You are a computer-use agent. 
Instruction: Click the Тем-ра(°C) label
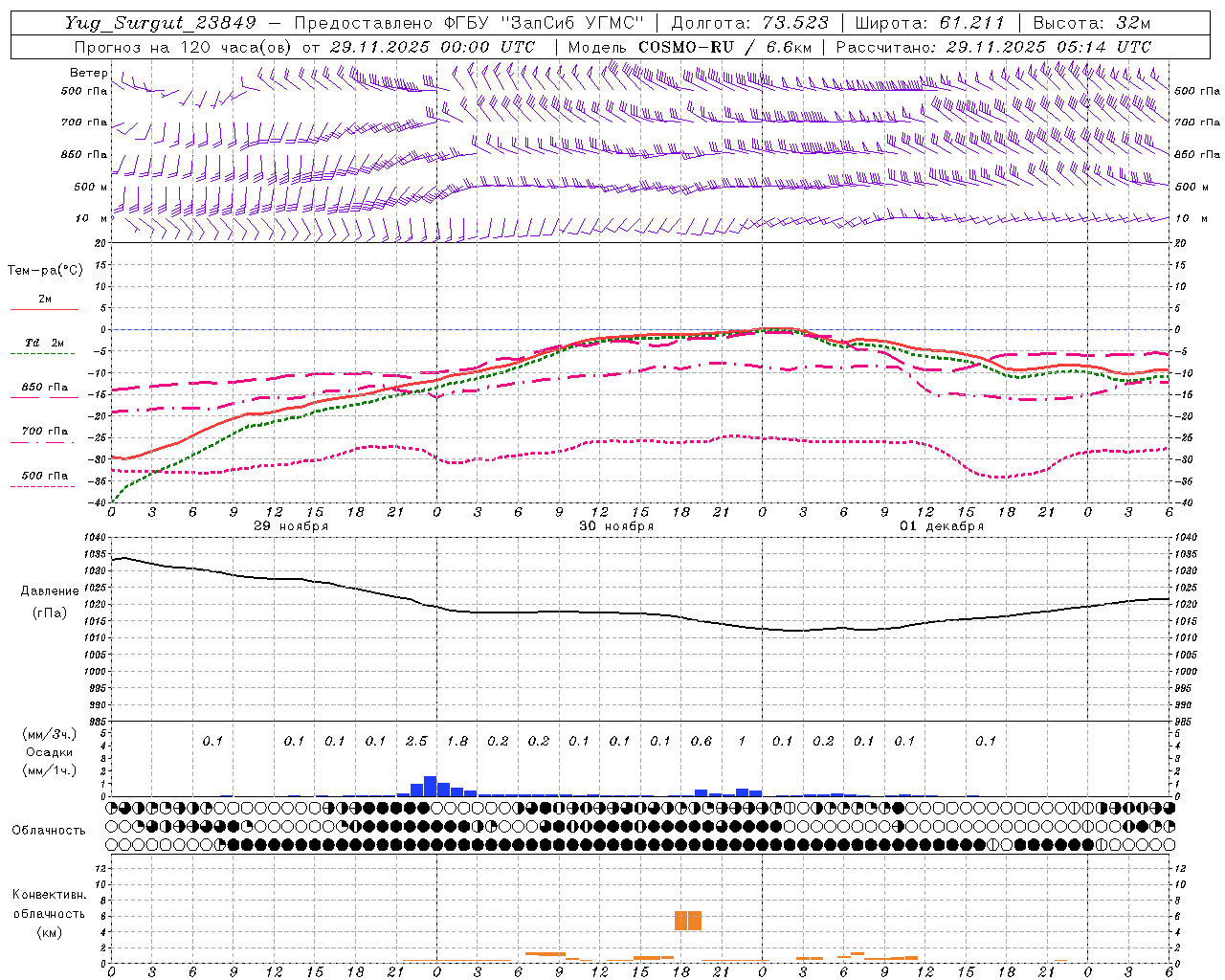(x=45, y=271)
